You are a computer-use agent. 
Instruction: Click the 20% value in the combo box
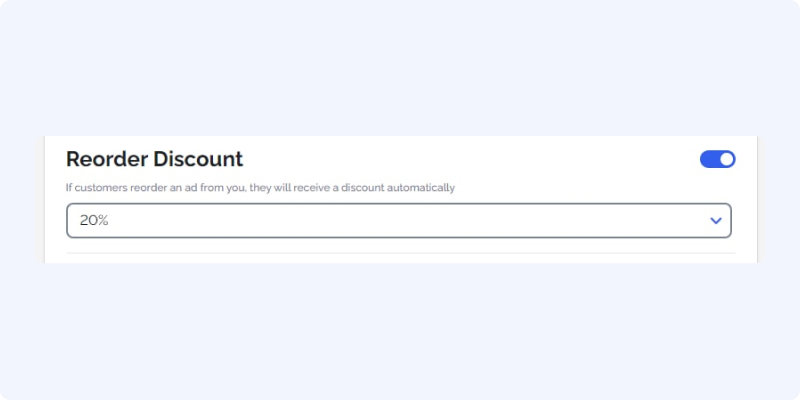point(94,220)
